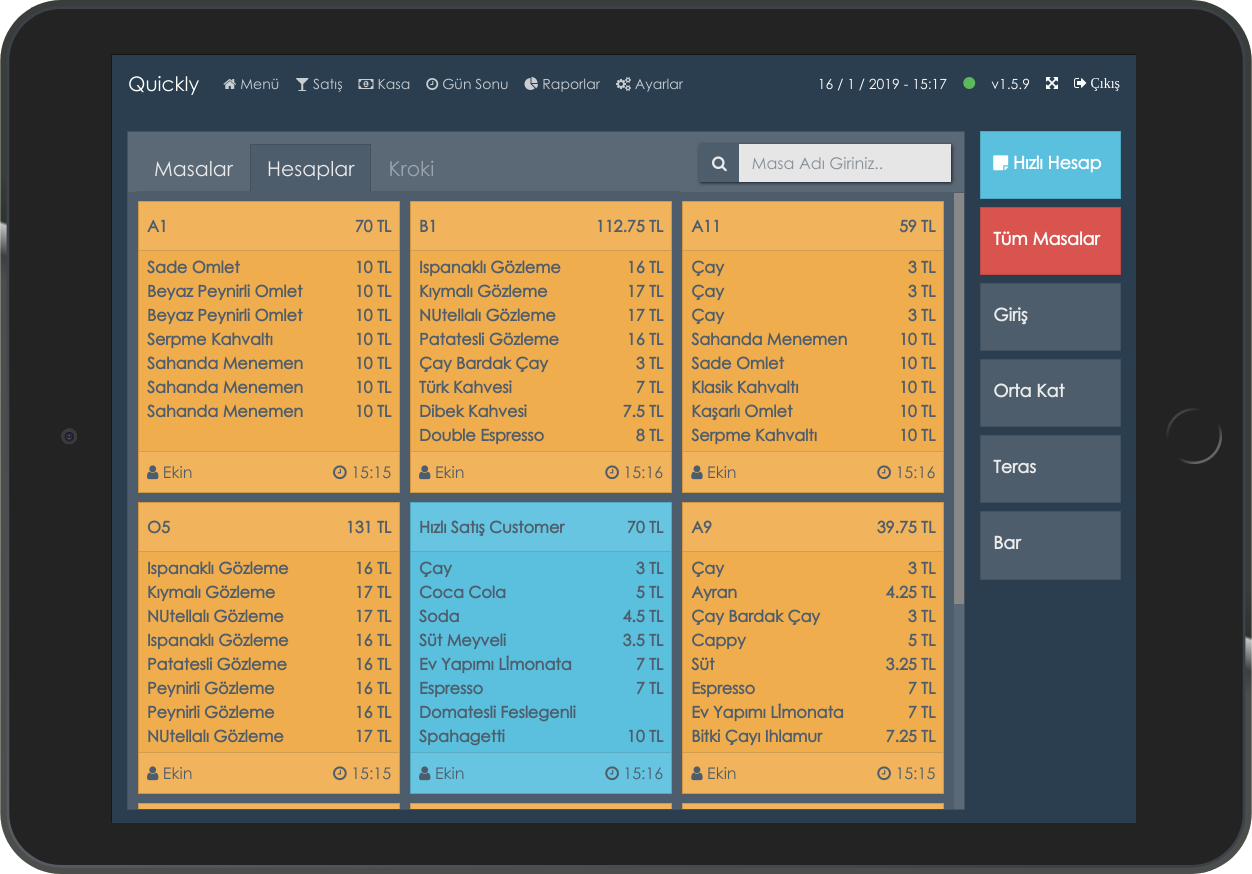Toggle fullscreen with the expand icon
Viewport: 1252px width, 874px height.
click(1051, 84)
